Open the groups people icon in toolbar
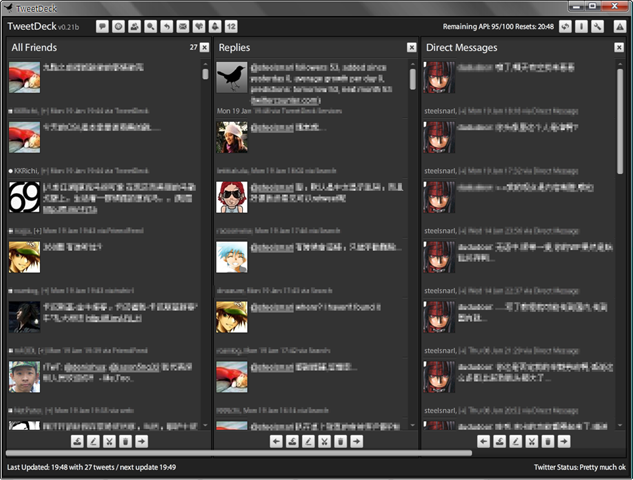This screenshot has height=480, width=633. 134,27
